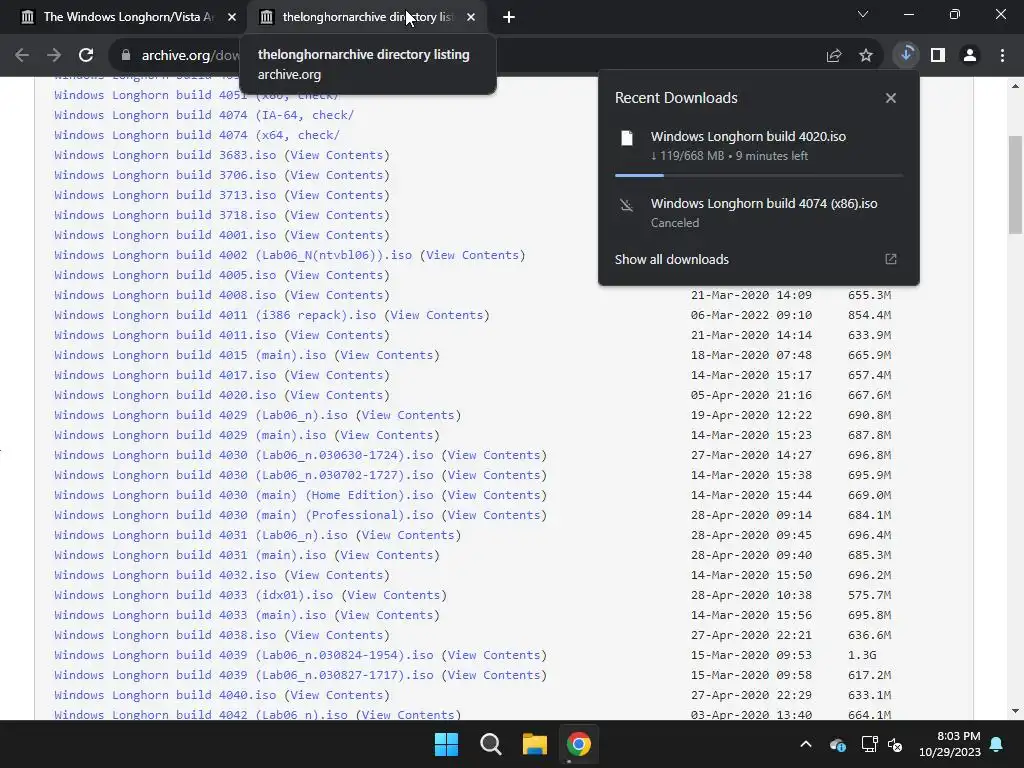Open the Chrome three-dot menu
Screen dimensions: 1024x768
(1002, 56)
